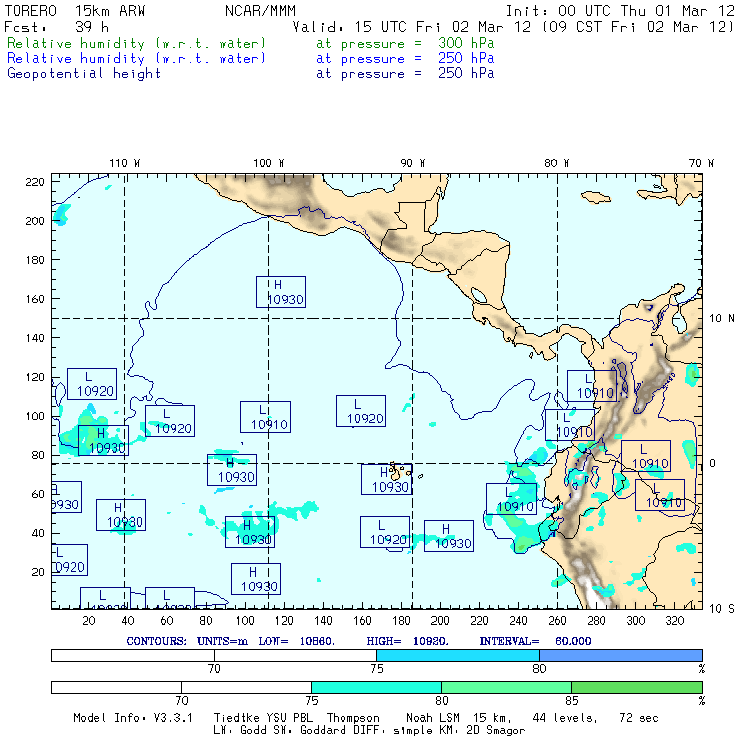Click the 'H 10930' box over the Galápagos islands
The height and width of the screenshot is (740, 740).
387,479
